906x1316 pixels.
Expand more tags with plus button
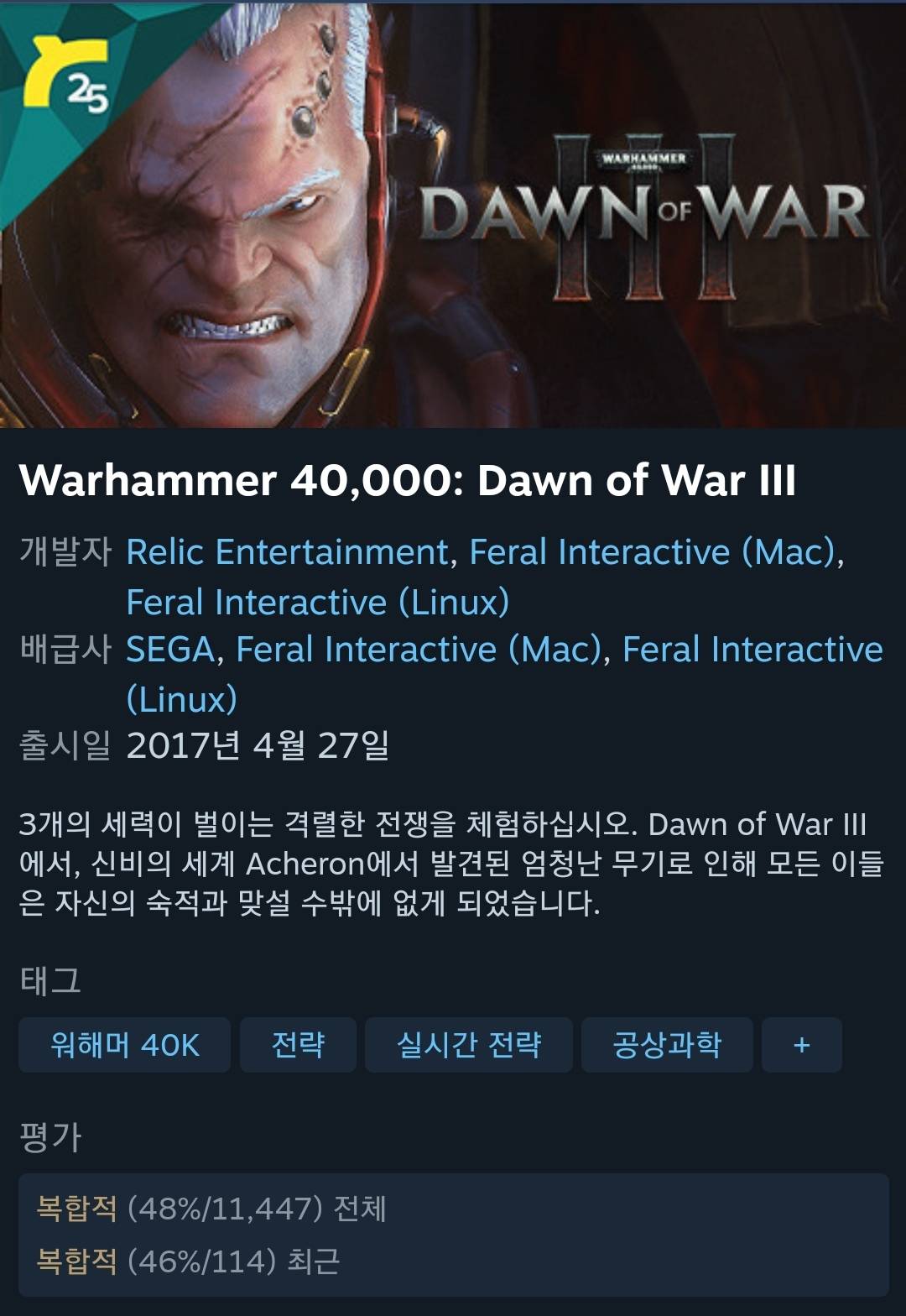click(801, 1045)
